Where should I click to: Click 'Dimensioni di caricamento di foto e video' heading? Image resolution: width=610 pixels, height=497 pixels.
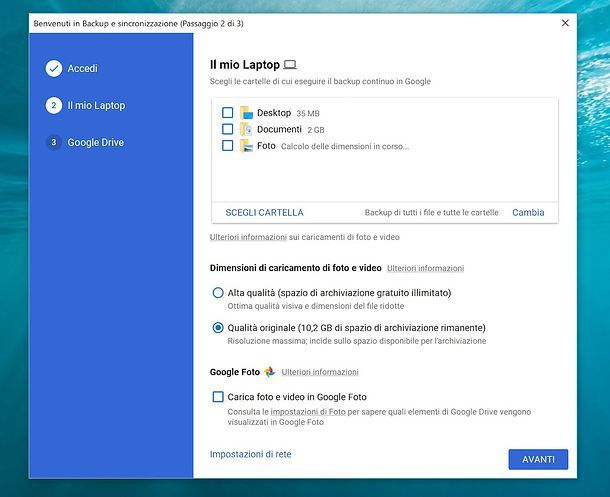click(296, 268)
